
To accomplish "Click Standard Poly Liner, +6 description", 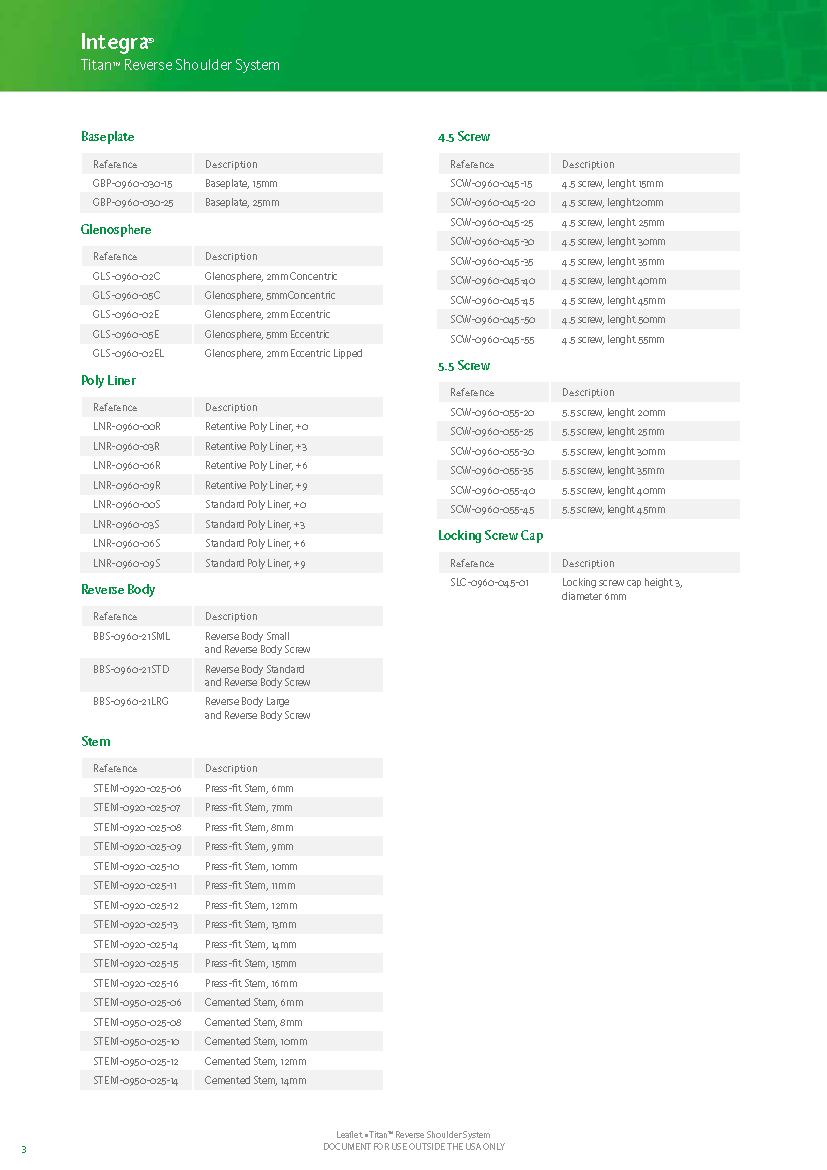I will (x=255, y=544).
